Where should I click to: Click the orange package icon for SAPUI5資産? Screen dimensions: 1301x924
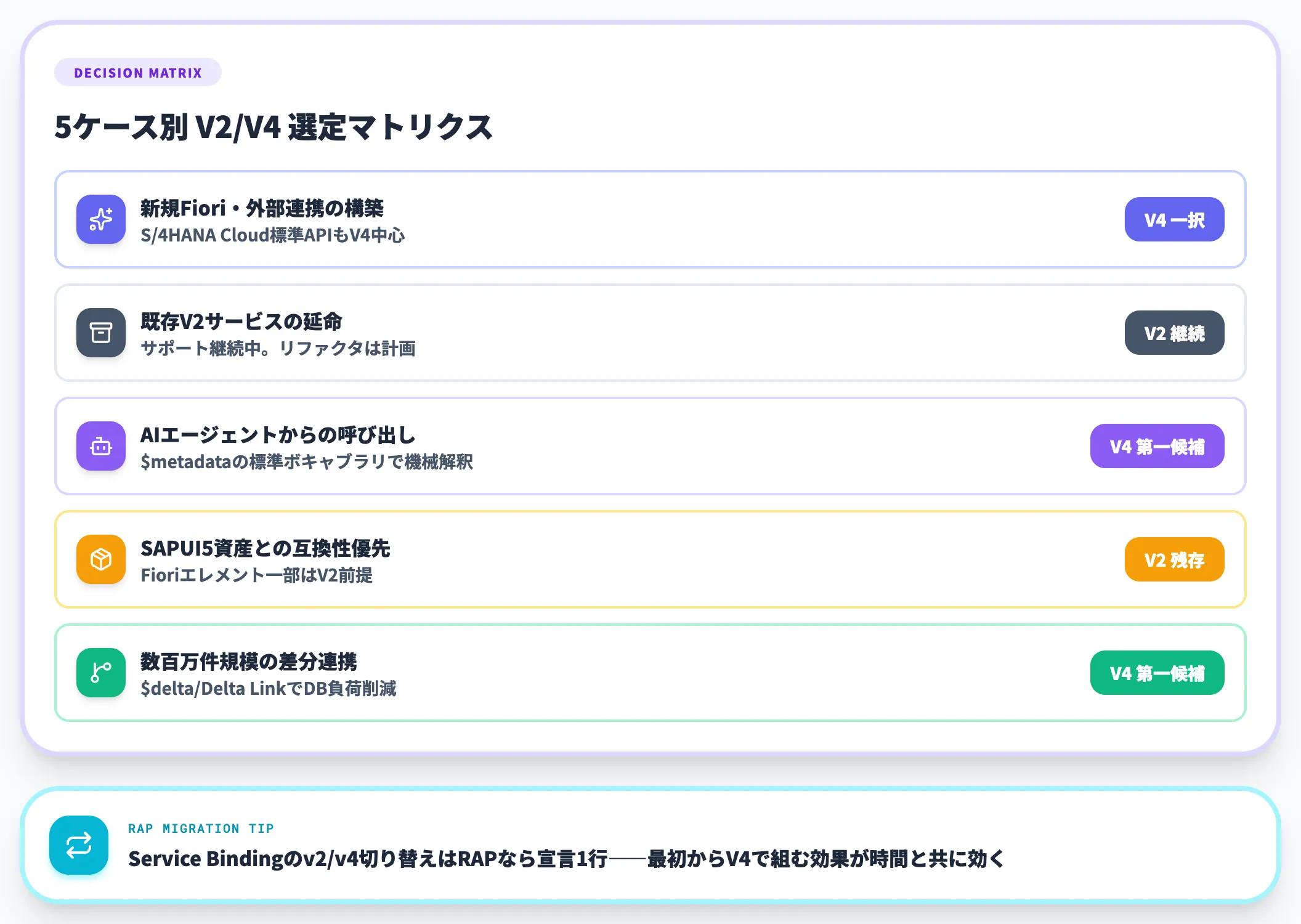click(x=101, y=559)
